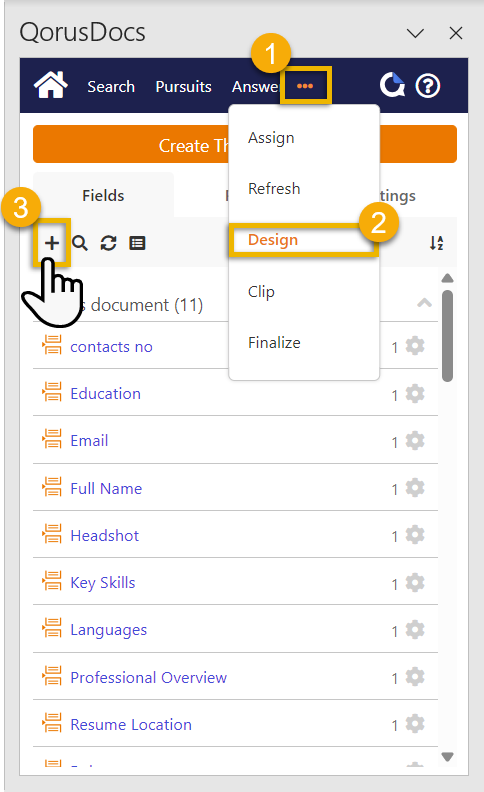This screenshot has width=484, height=792.
Task: Click the scroll down arrow of the list
Action: 447,756
